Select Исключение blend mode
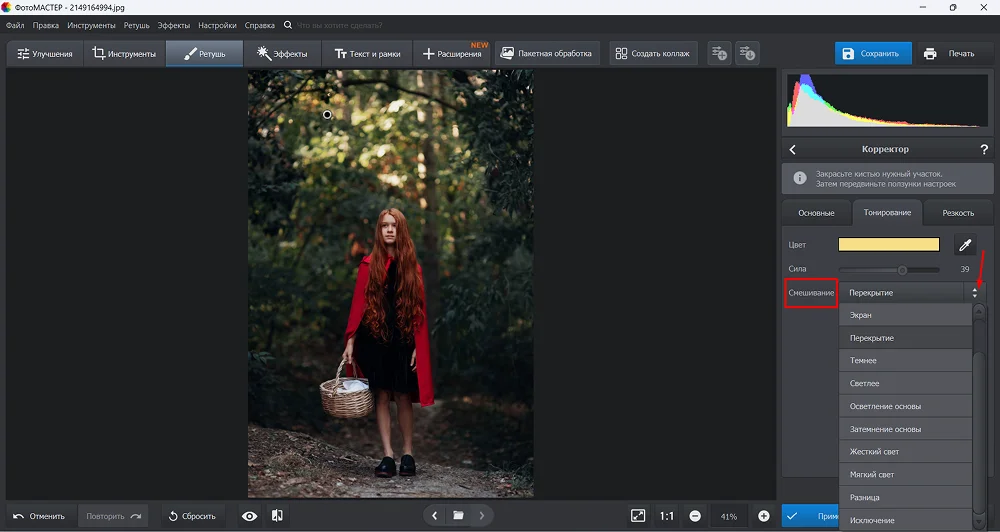This screenshot has height=532, width=1000. (x=905, y=521)
